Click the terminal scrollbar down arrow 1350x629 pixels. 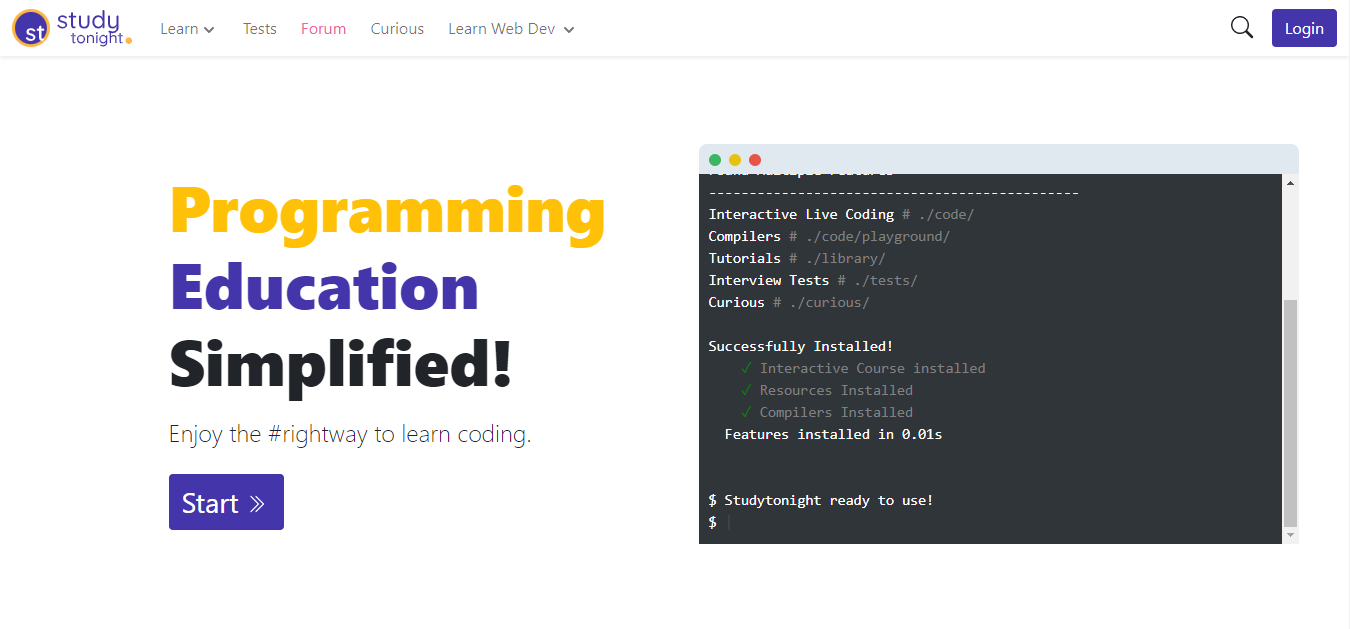[x=1290, y=536]
